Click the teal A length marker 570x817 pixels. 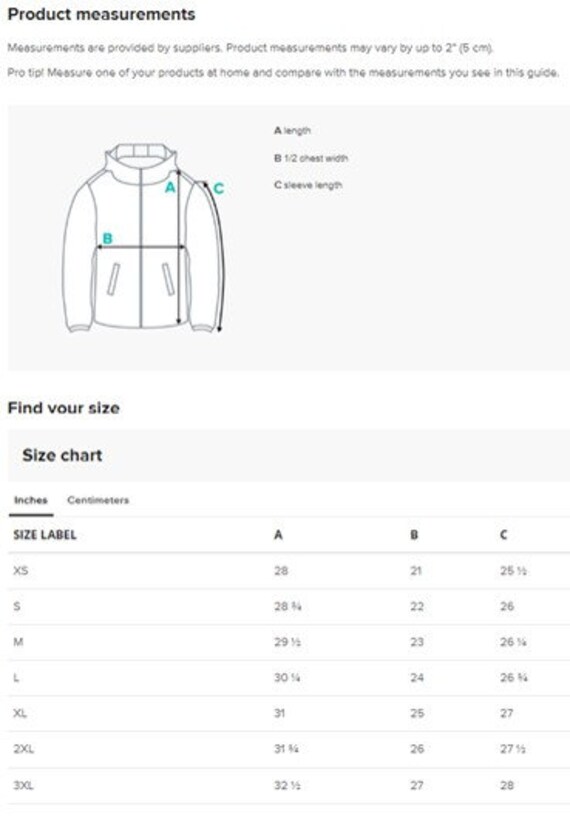(170, 188)
